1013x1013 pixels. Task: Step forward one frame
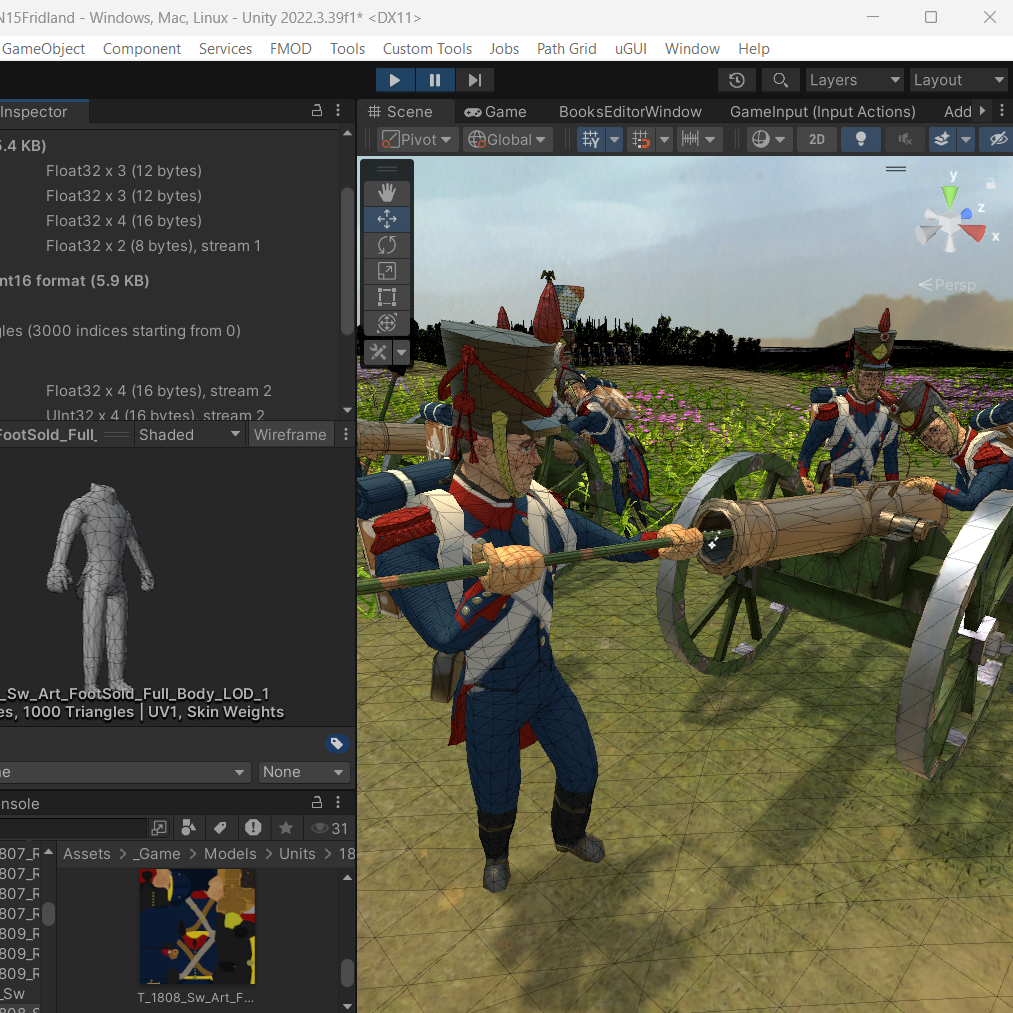tap(475, 80)
